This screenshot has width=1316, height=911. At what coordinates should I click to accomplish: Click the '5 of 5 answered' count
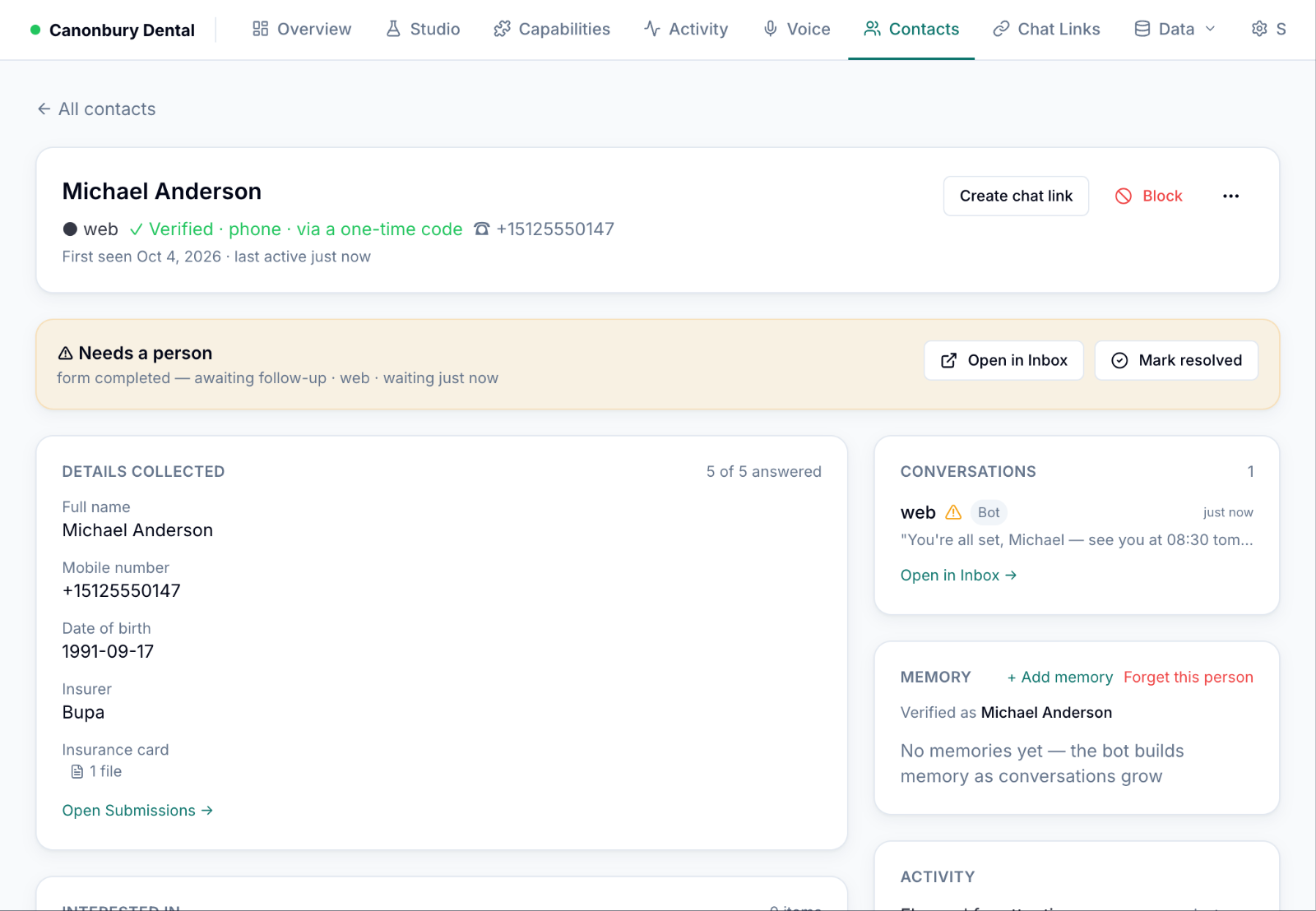(x=763, y=472)
